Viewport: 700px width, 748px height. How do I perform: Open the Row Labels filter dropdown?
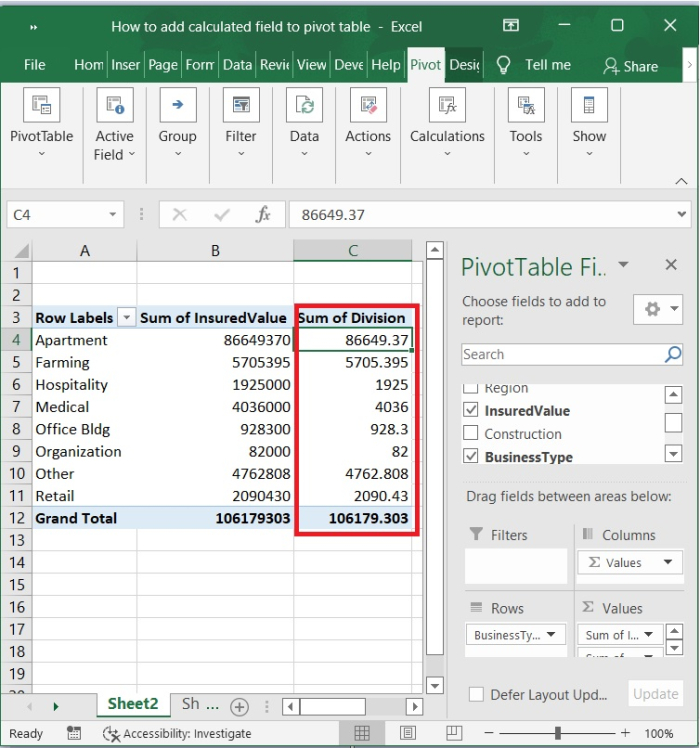(126, 318)
